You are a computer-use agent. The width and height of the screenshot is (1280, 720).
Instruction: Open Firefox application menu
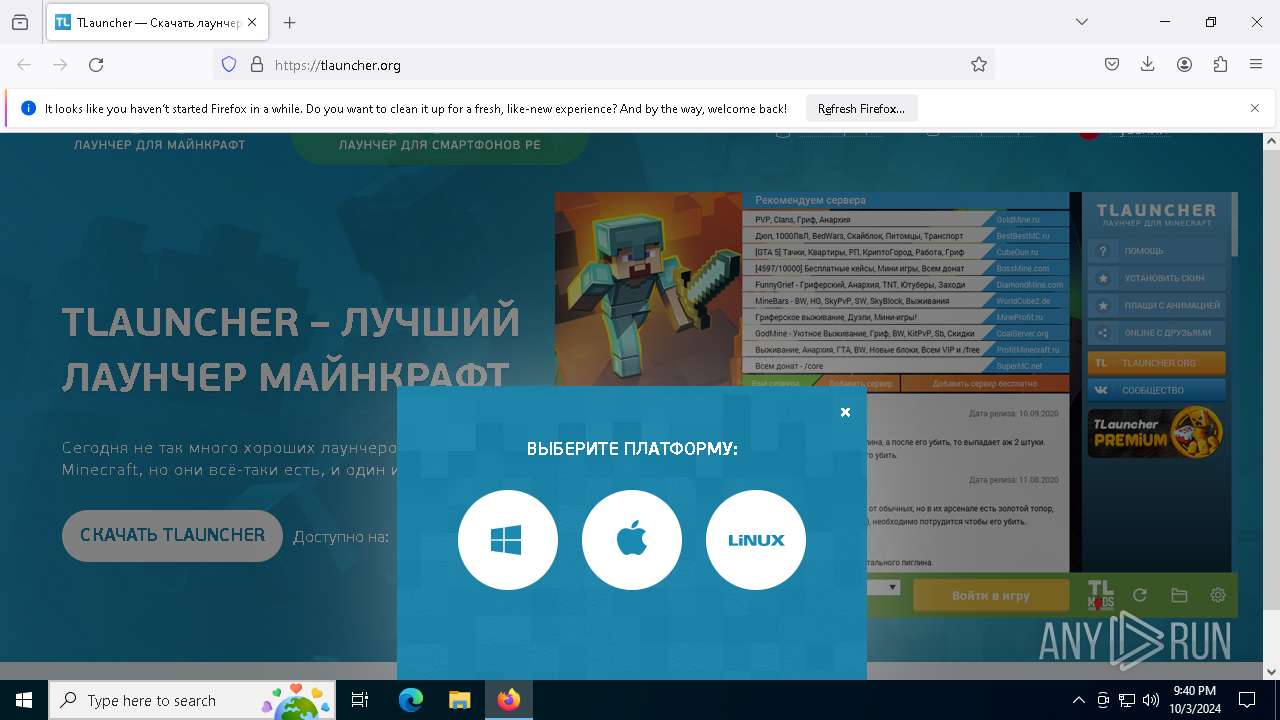point(1256,65)
